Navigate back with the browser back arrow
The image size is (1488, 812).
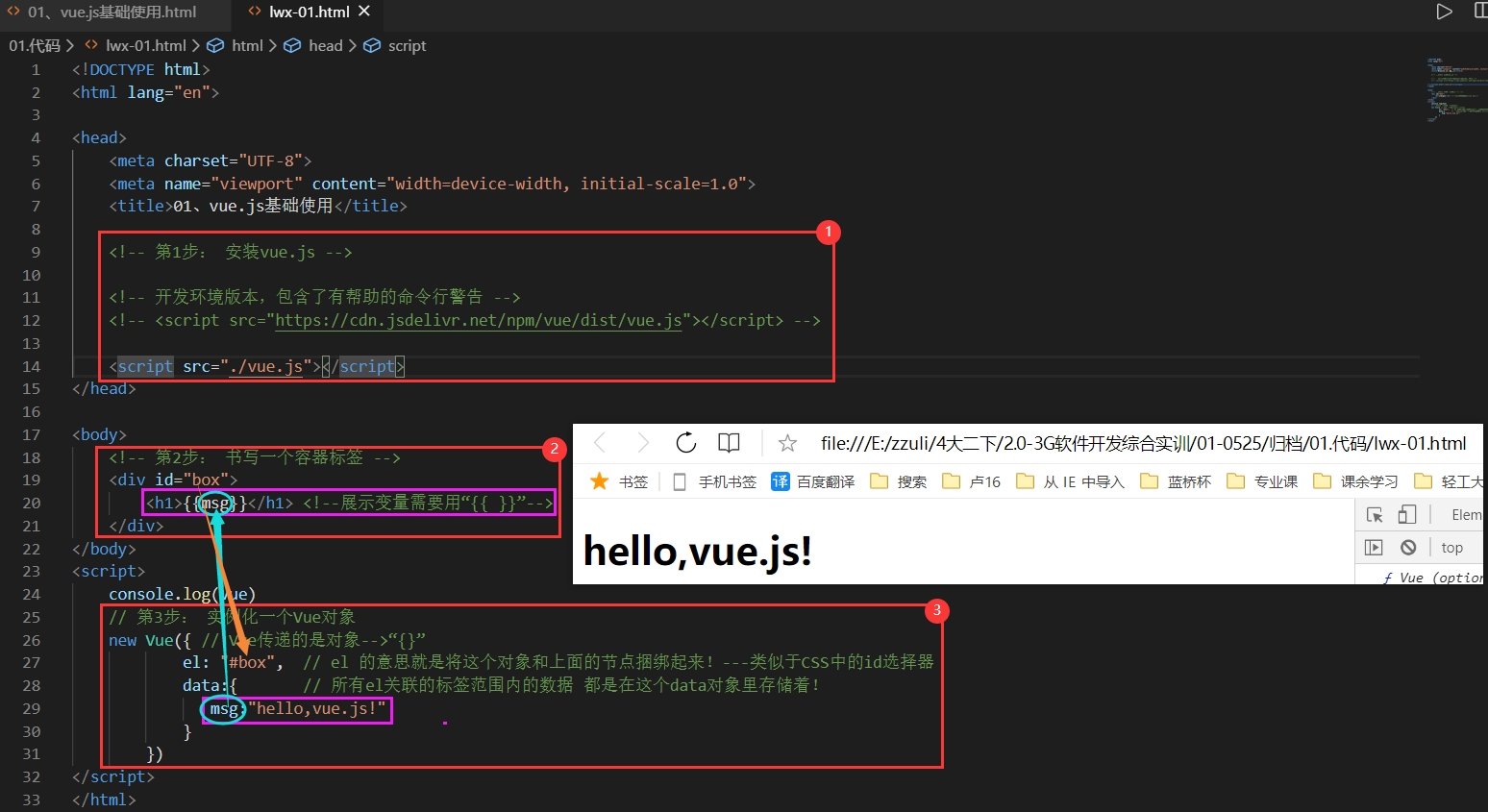599,442
